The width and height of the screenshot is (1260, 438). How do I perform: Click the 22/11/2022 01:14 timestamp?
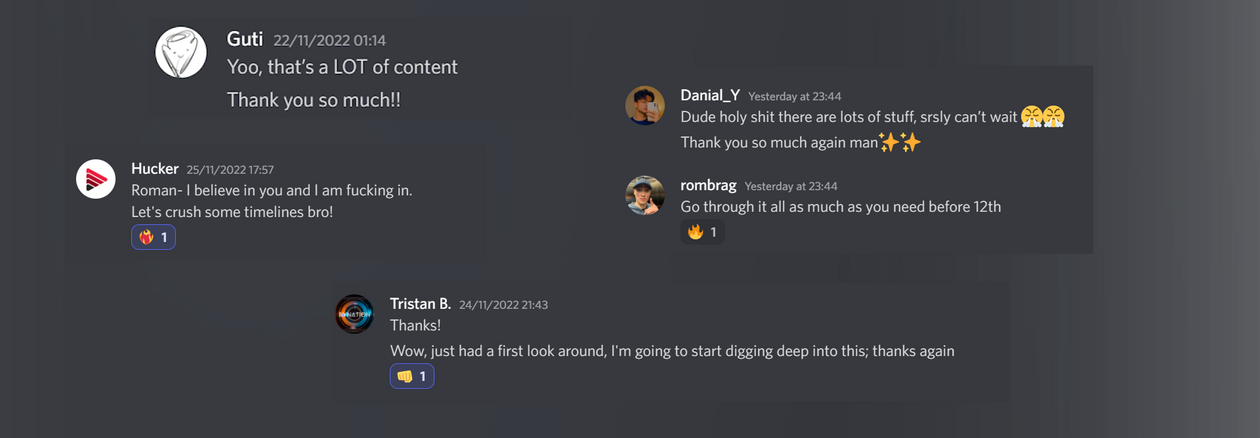(x=329, y=41)
